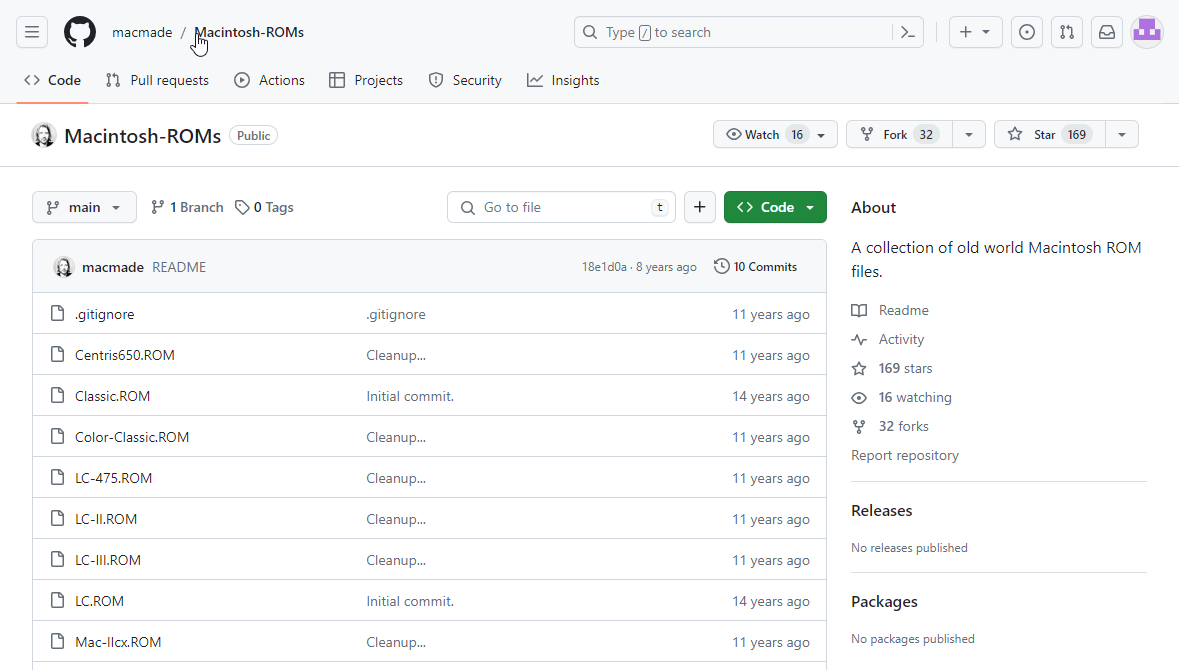Image resolution: width=1179 pixels, height=670 pixels.
Task: Focus the Type / to search field
Action: tap(749, 32)
